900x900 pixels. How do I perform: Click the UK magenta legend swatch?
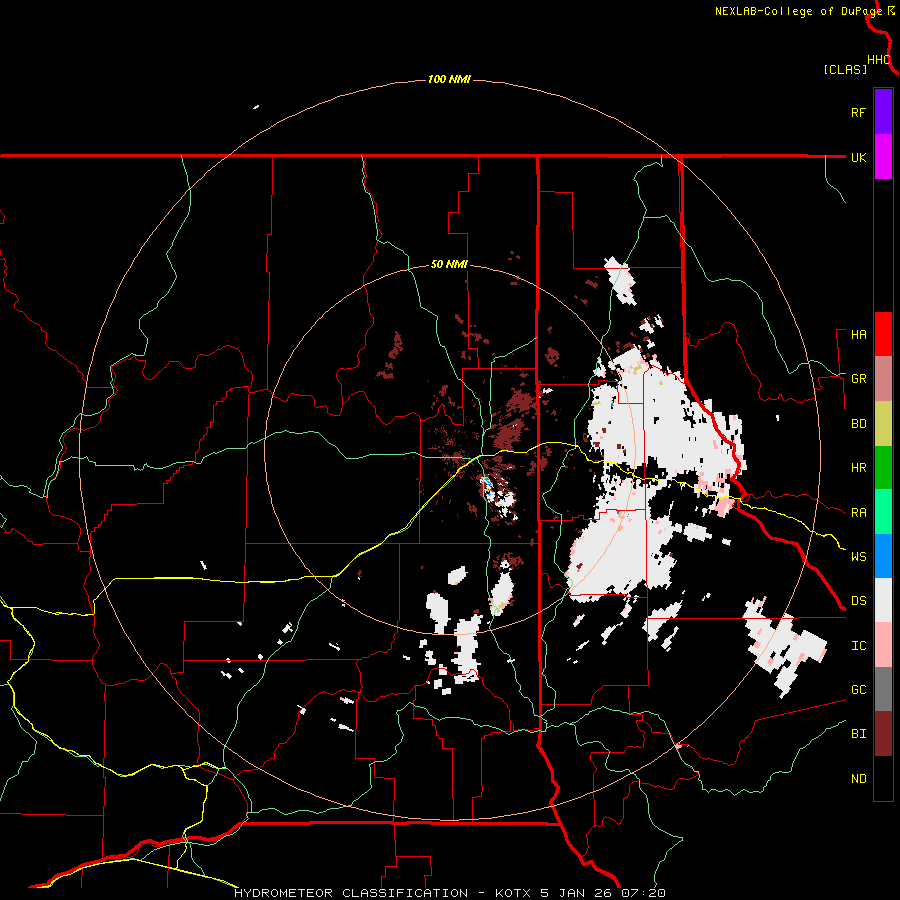coord(883,157)
